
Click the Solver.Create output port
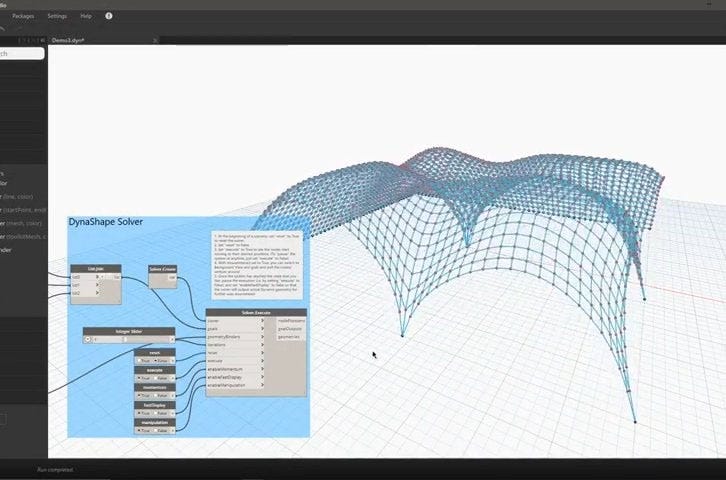pyautogui.click(x=172, y=278)
